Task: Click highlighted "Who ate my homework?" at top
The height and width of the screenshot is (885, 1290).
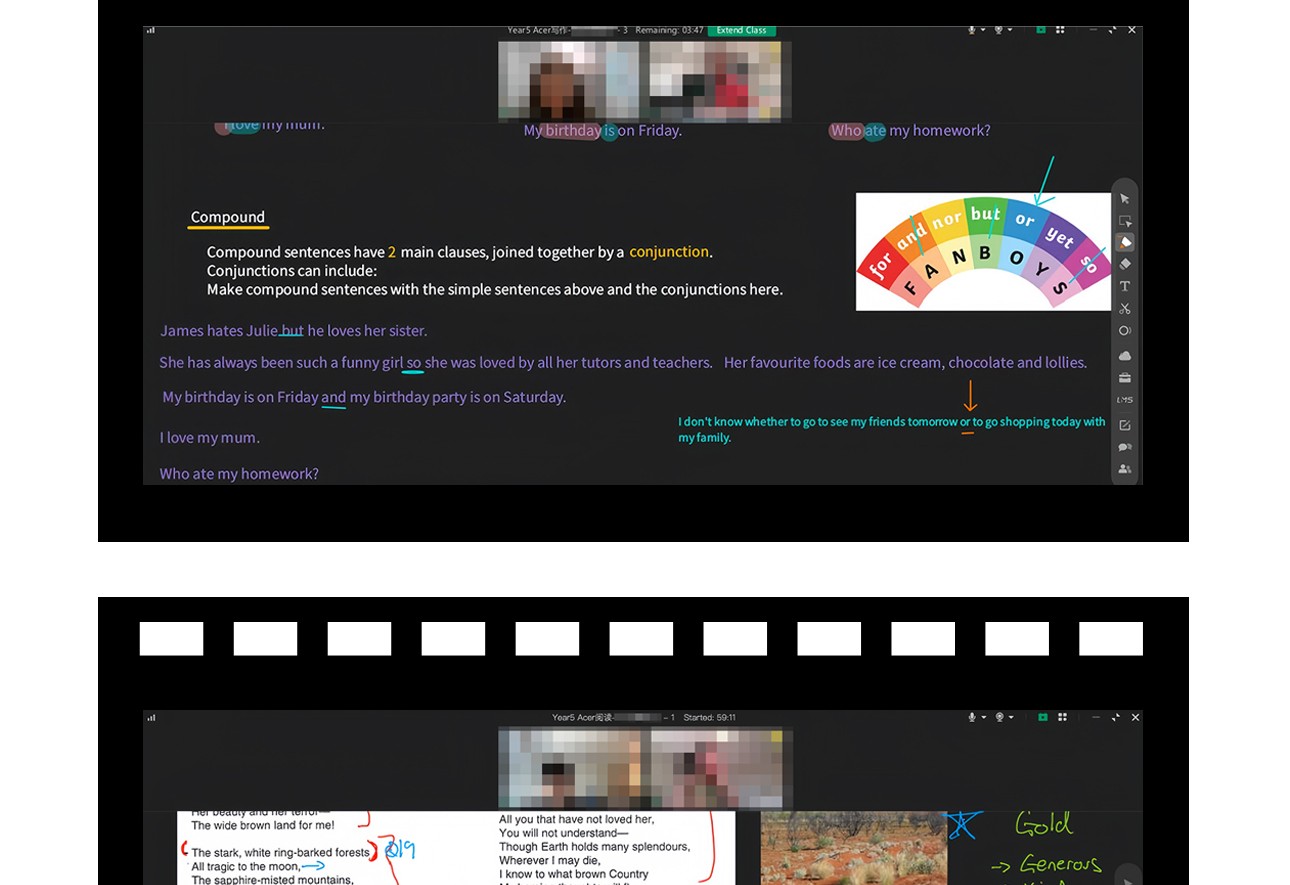Action: pyautogui.click(x=910, y=131)
